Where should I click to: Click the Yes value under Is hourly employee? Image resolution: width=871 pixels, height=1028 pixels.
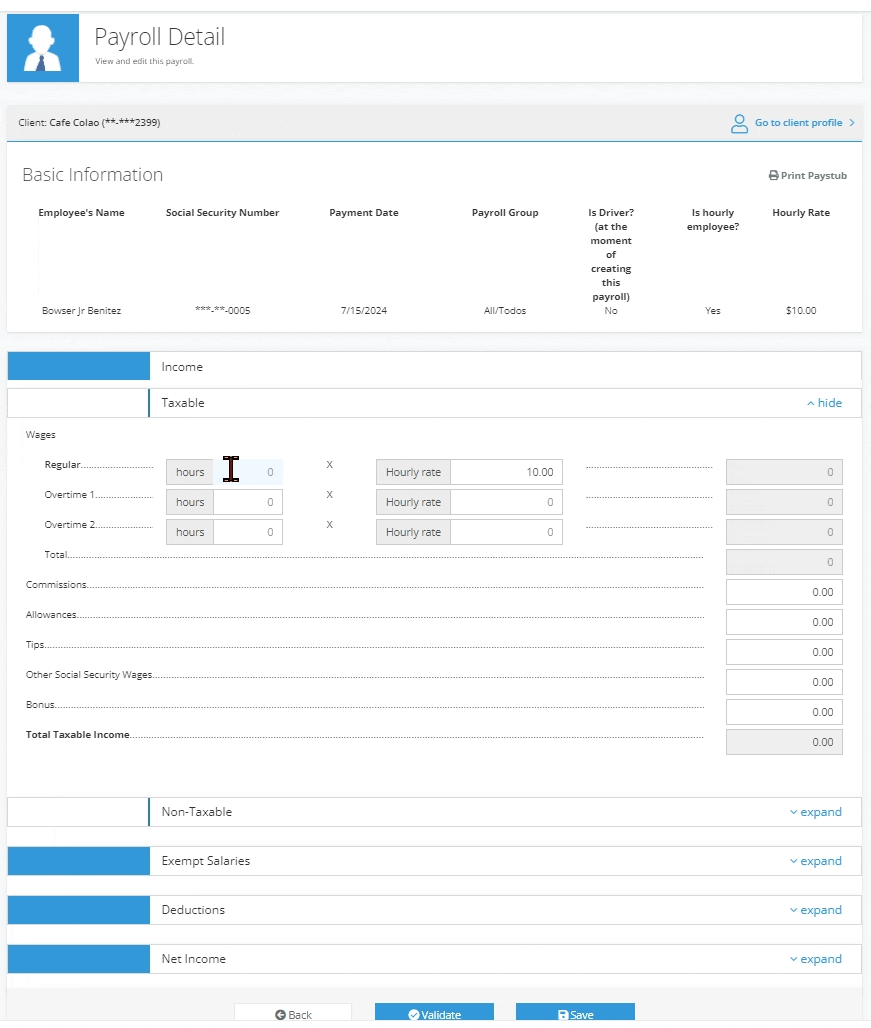pyautogui.click(x=712, y=311)
